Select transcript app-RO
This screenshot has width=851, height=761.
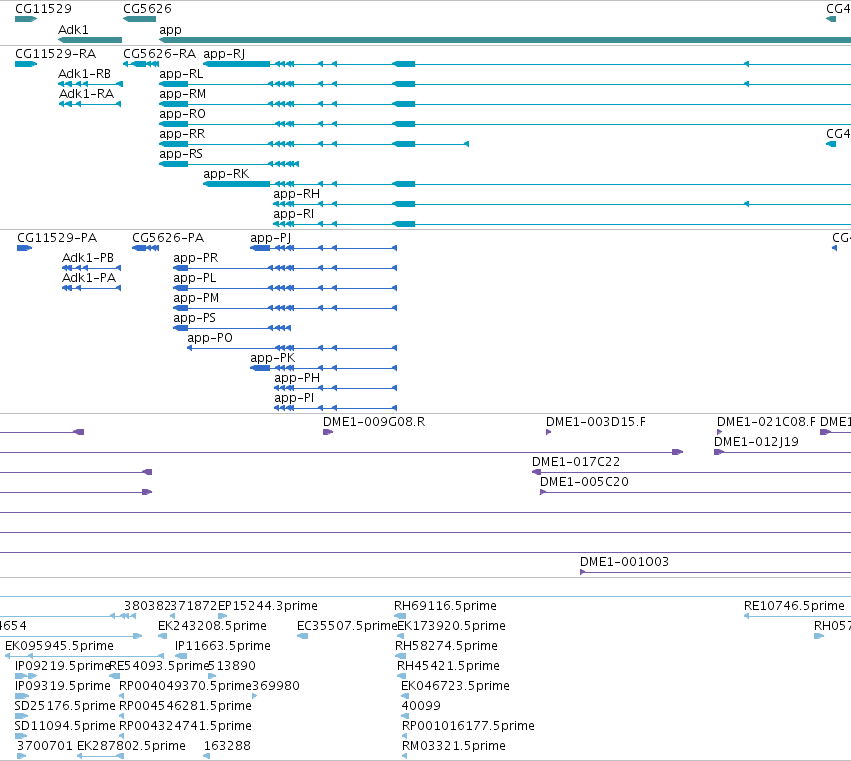(505, 124)
